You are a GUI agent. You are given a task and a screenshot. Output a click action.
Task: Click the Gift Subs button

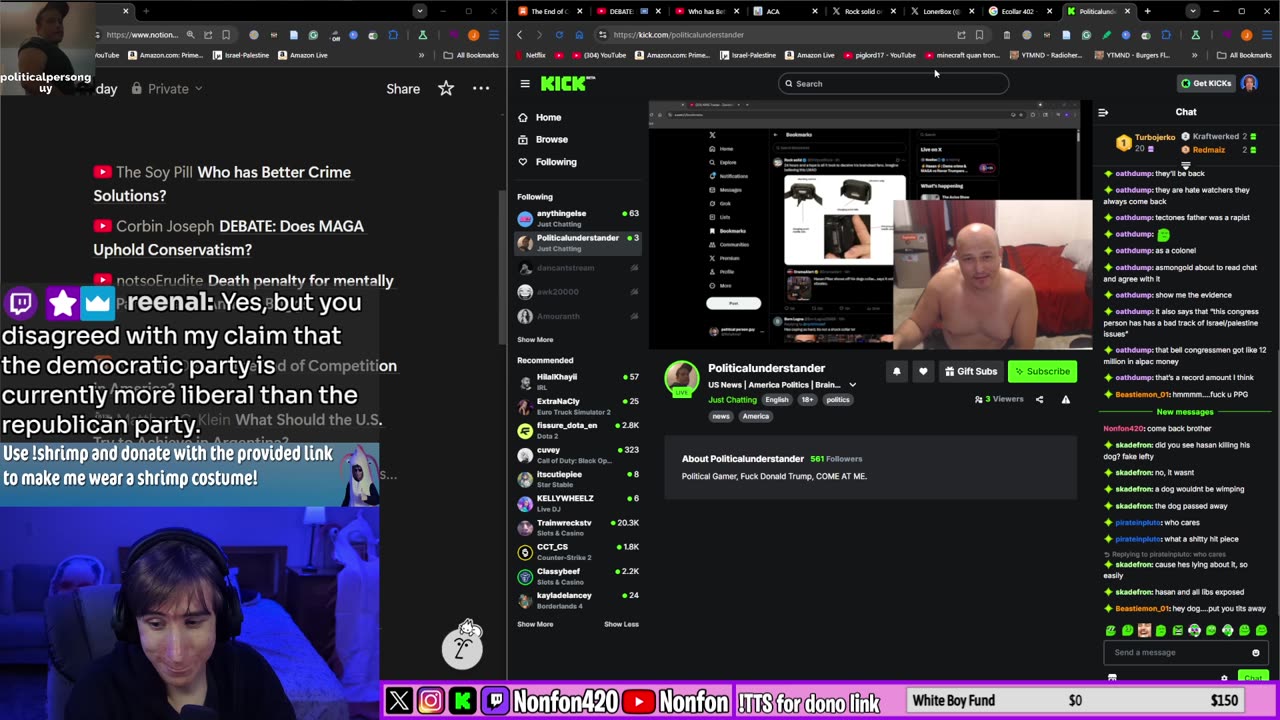click(971, 371)
